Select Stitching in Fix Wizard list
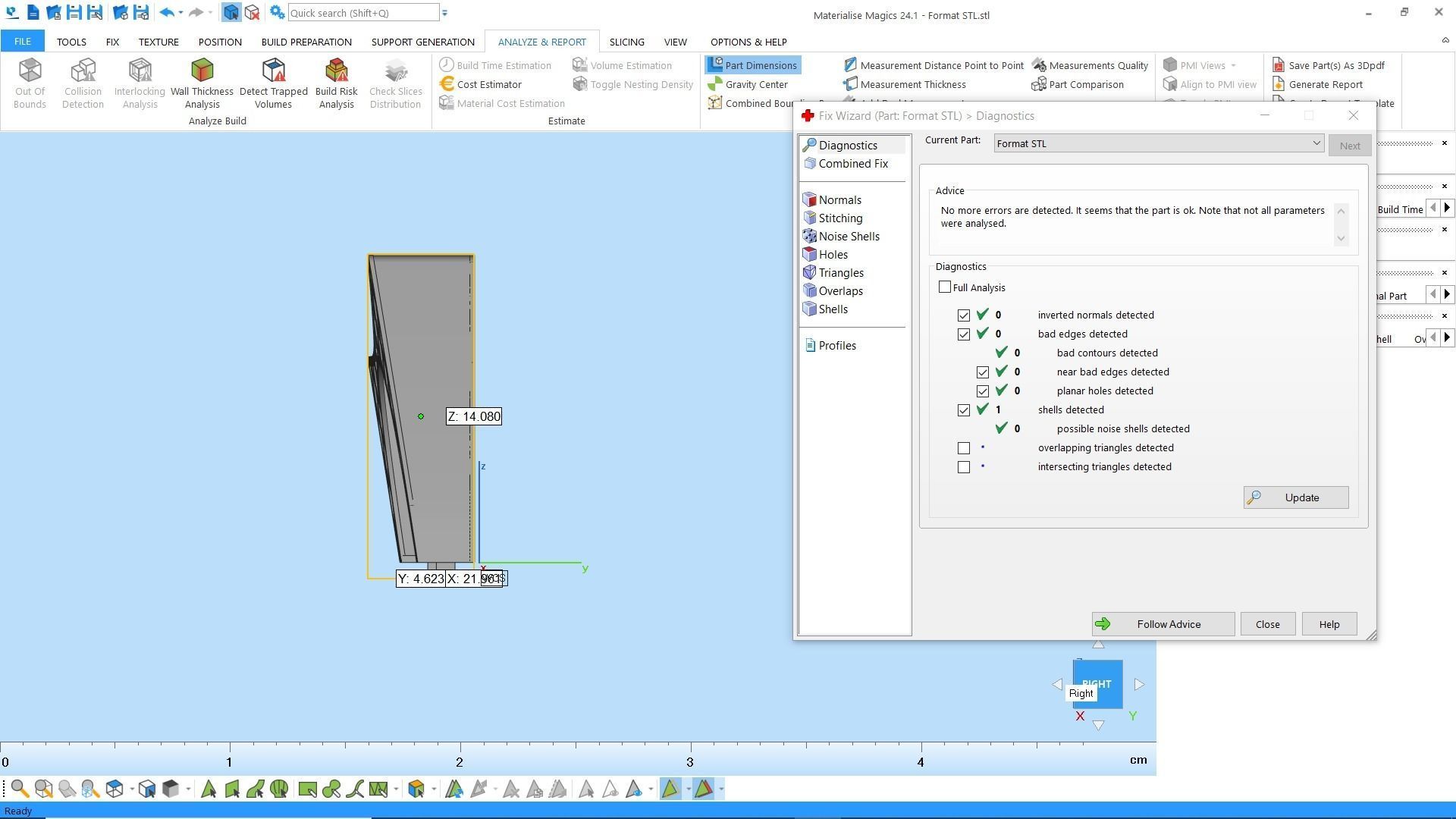Image resolution: width=1456 pixels, height=819 pixels. tap(840, 218)
